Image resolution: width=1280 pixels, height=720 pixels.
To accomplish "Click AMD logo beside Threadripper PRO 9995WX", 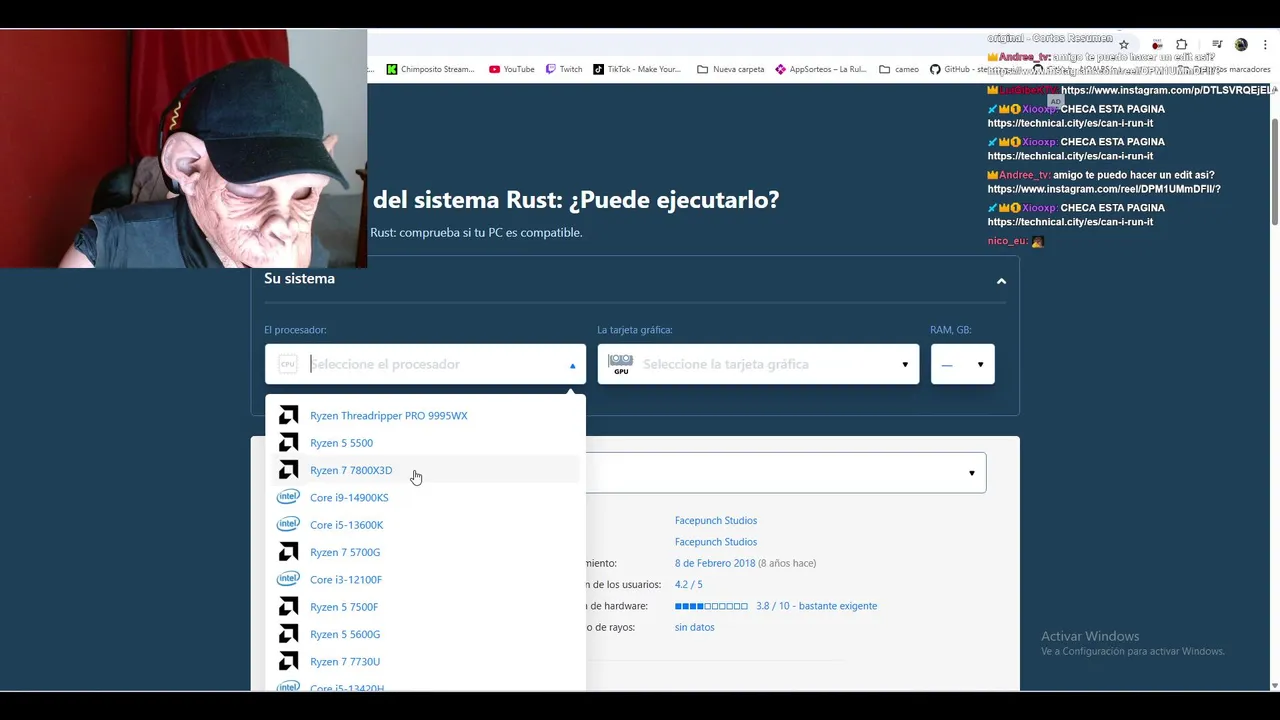I will [288, 415].
